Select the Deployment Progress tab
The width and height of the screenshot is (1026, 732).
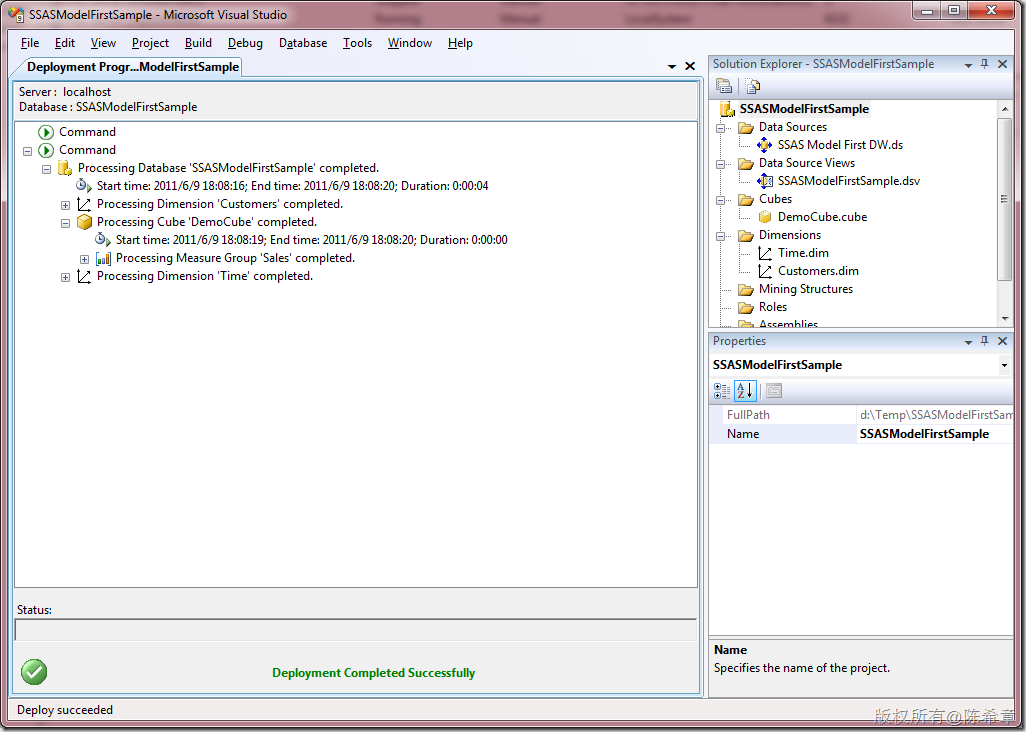tap(133, 67)
